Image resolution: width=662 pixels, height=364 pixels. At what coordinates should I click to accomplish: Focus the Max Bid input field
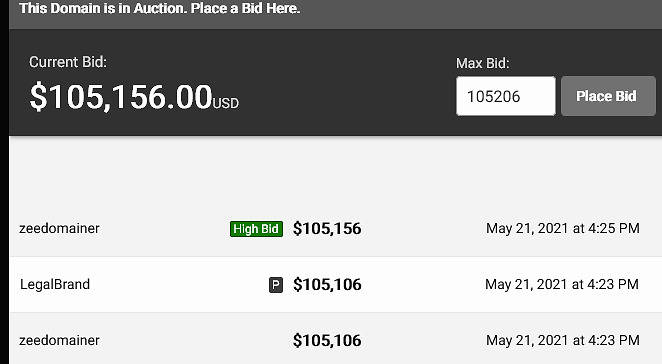pos(505,96)
